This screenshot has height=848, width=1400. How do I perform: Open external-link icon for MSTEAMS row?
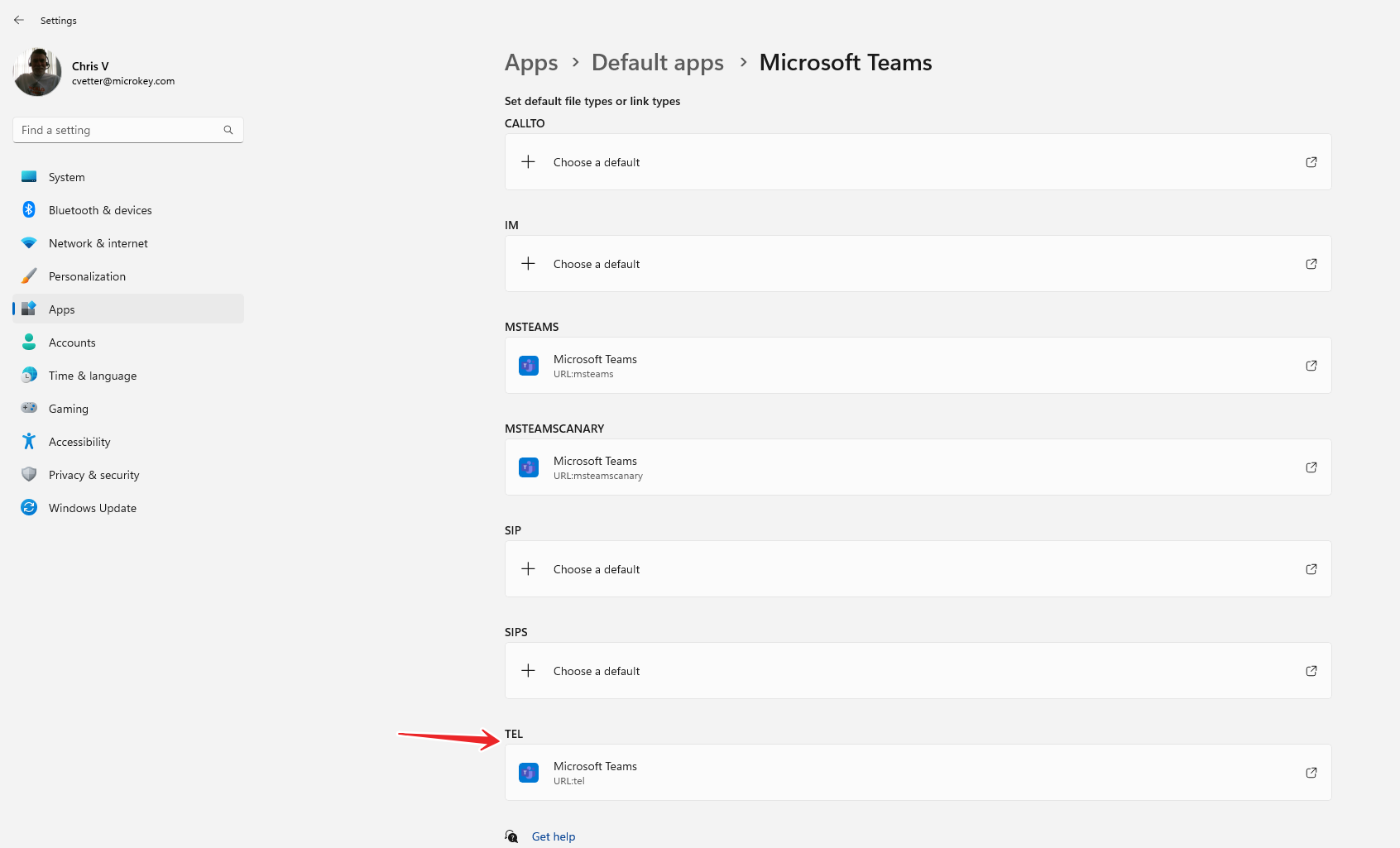[1311, 366]
